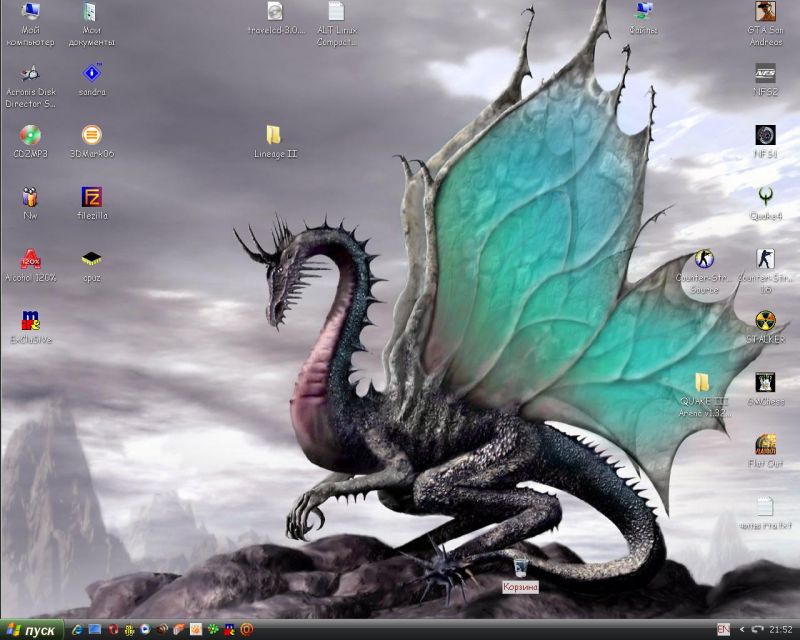
Task: Launch the red Opera quick launch icon
Action: 112,630
